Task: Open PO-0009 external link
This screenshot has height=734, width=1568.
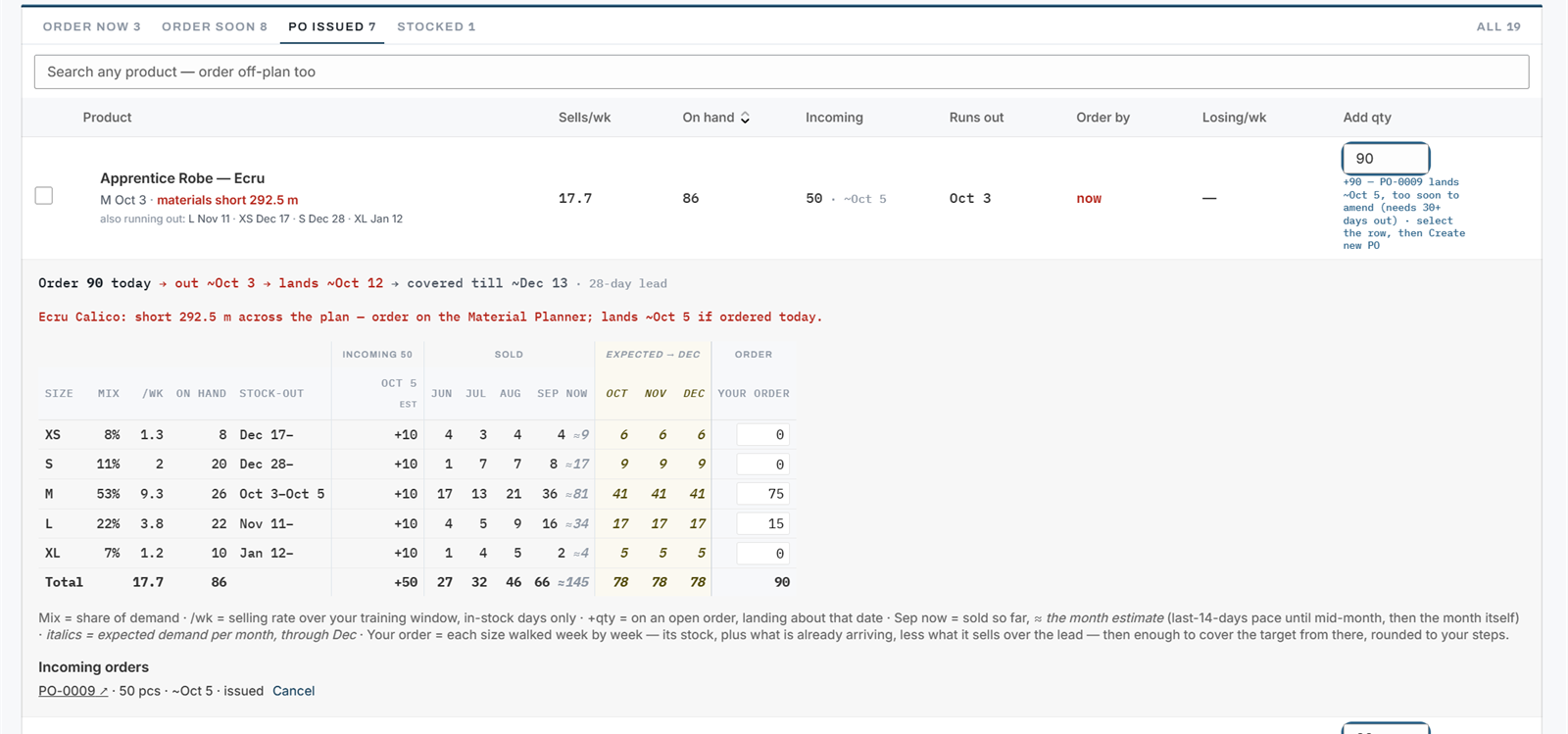Action: (73, 691)
